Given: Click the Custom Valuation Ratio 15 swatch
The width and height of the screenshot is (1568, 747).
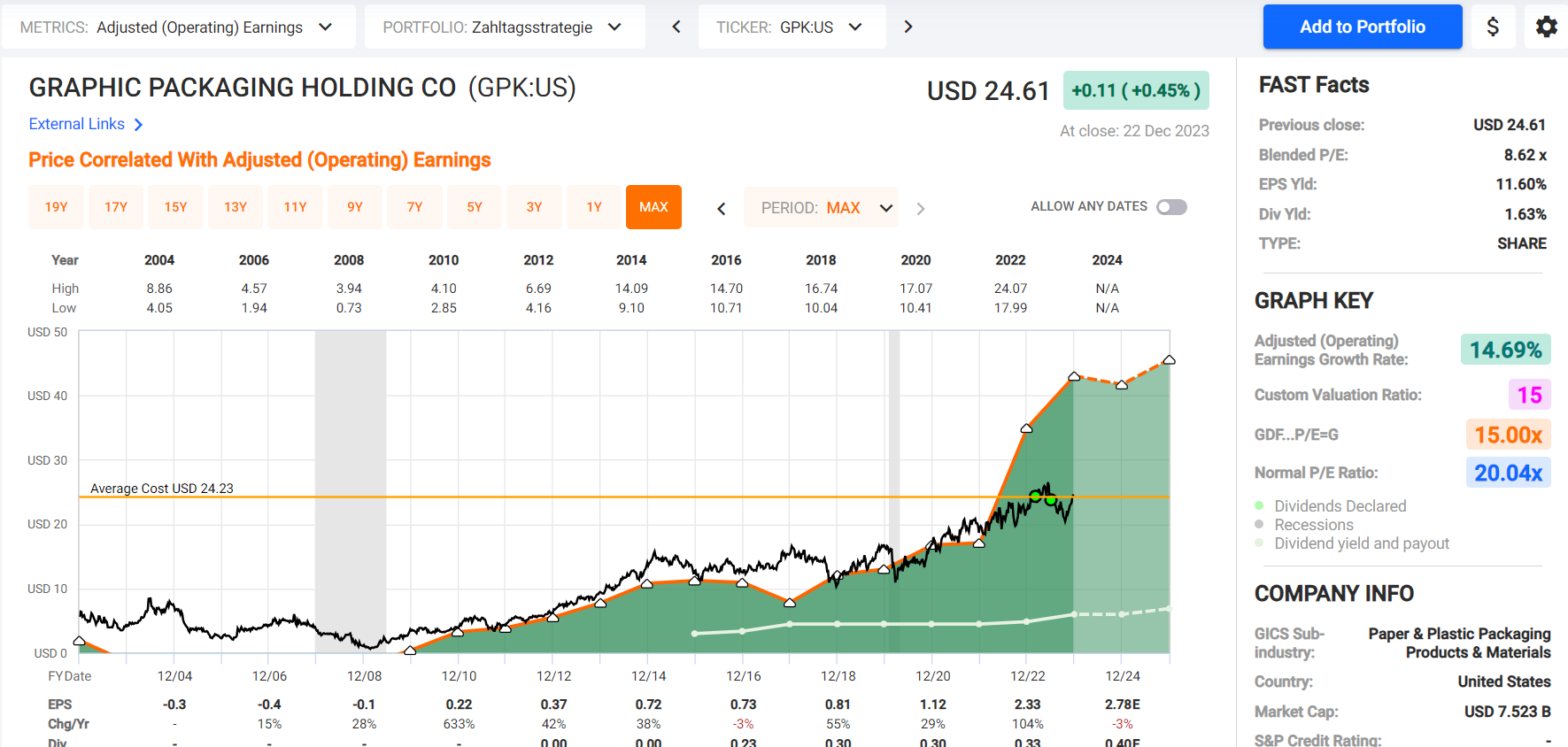Looking at the screenshot, I should pos(1530,395).
